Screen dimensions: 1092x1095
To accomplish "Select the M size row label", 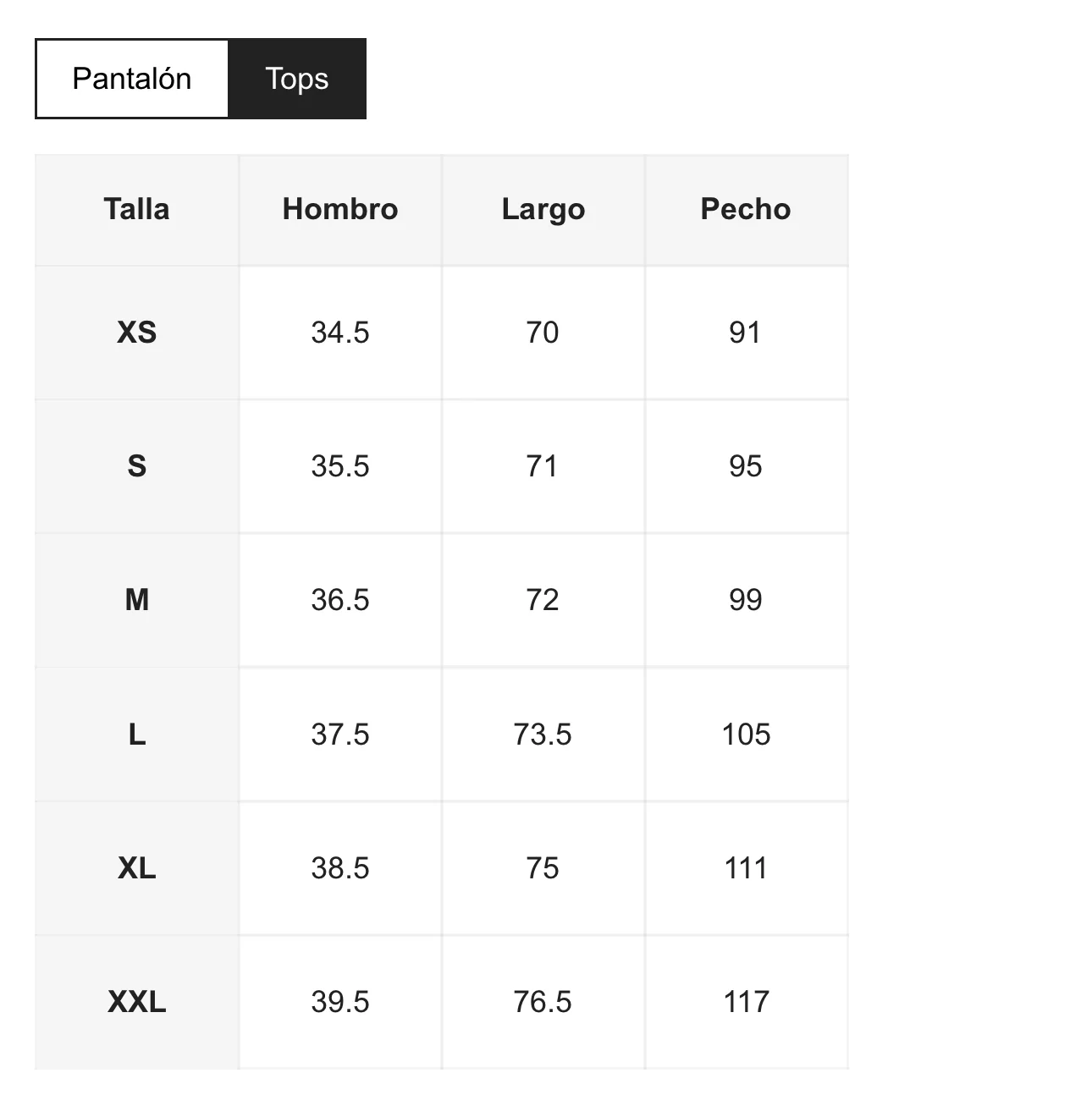I will click(x=136, y=600).
